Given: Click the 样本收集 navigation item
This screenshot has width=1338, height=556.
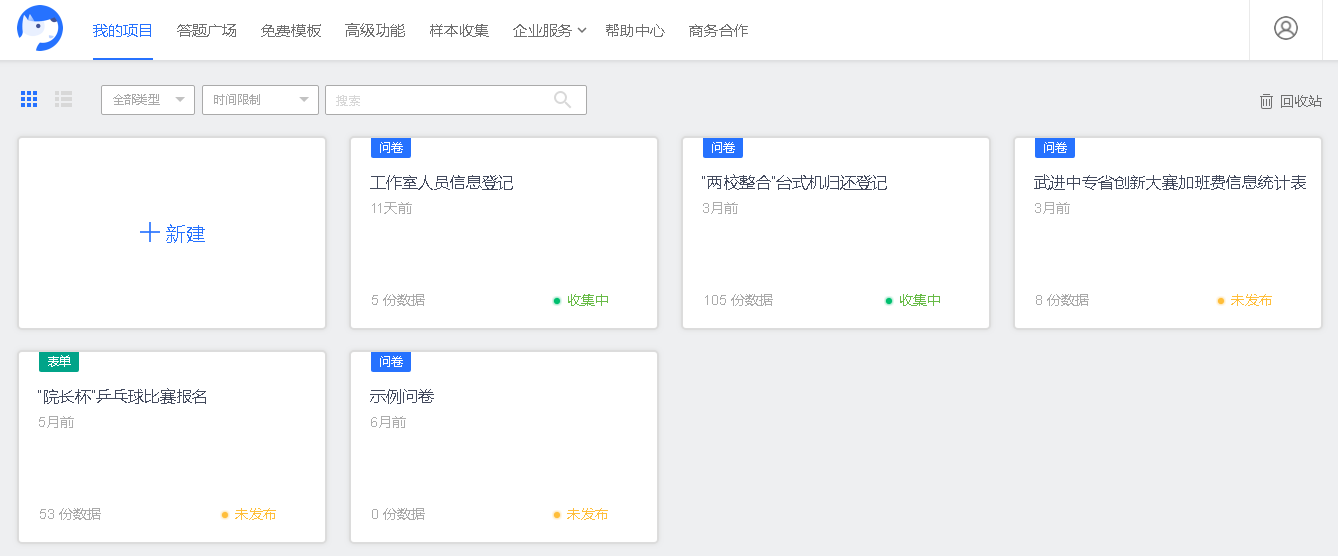Looking at the screenshot, I should click(459, 31).
